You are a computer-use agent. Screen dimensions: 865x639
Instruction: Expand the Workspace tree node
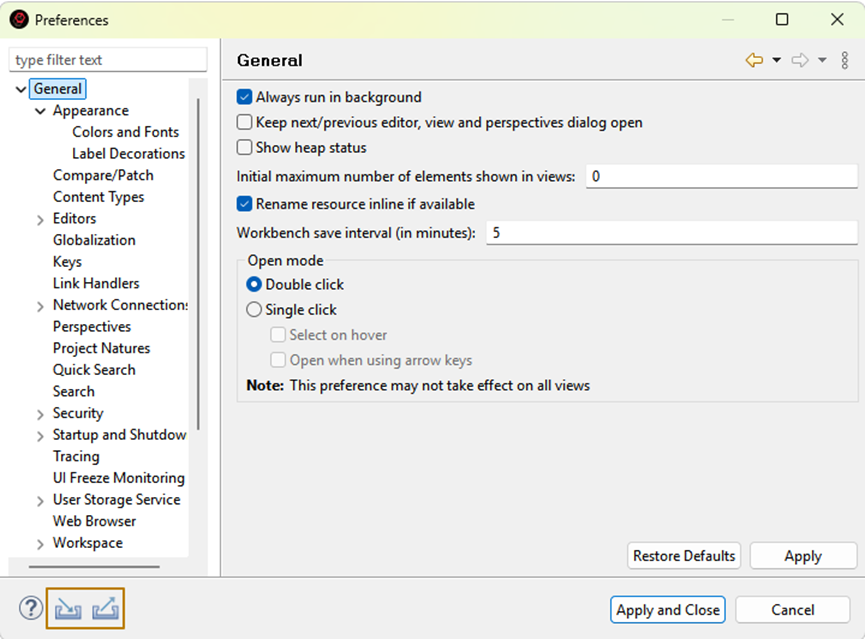pyautogui.click(x=41, y=544)
